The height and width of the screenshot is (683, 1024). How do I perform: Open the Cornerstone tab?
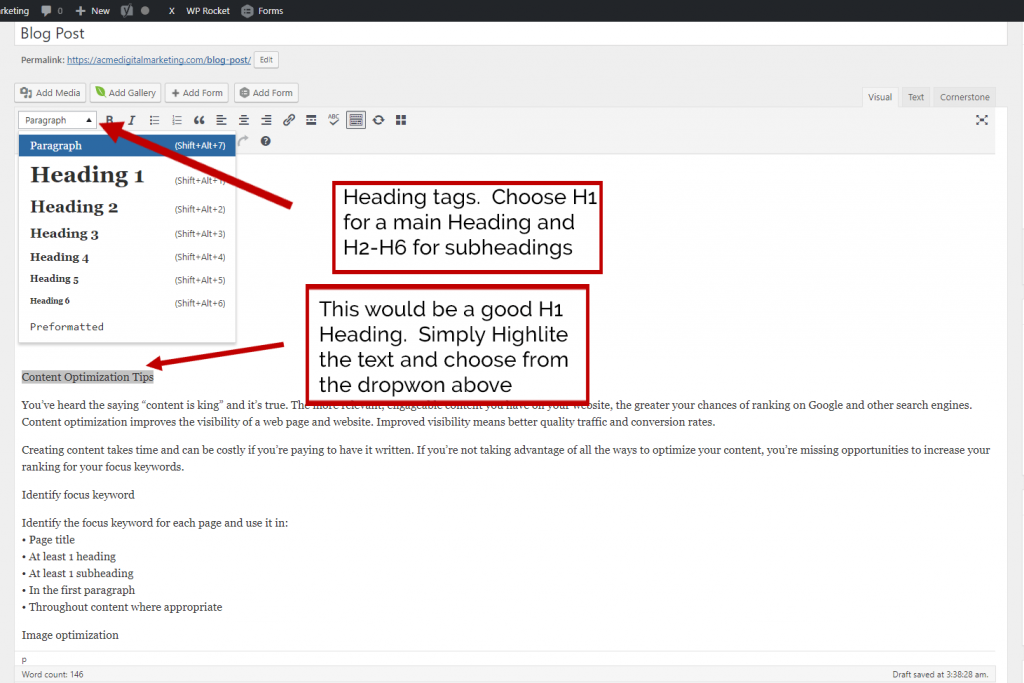[x=964, y=97]
